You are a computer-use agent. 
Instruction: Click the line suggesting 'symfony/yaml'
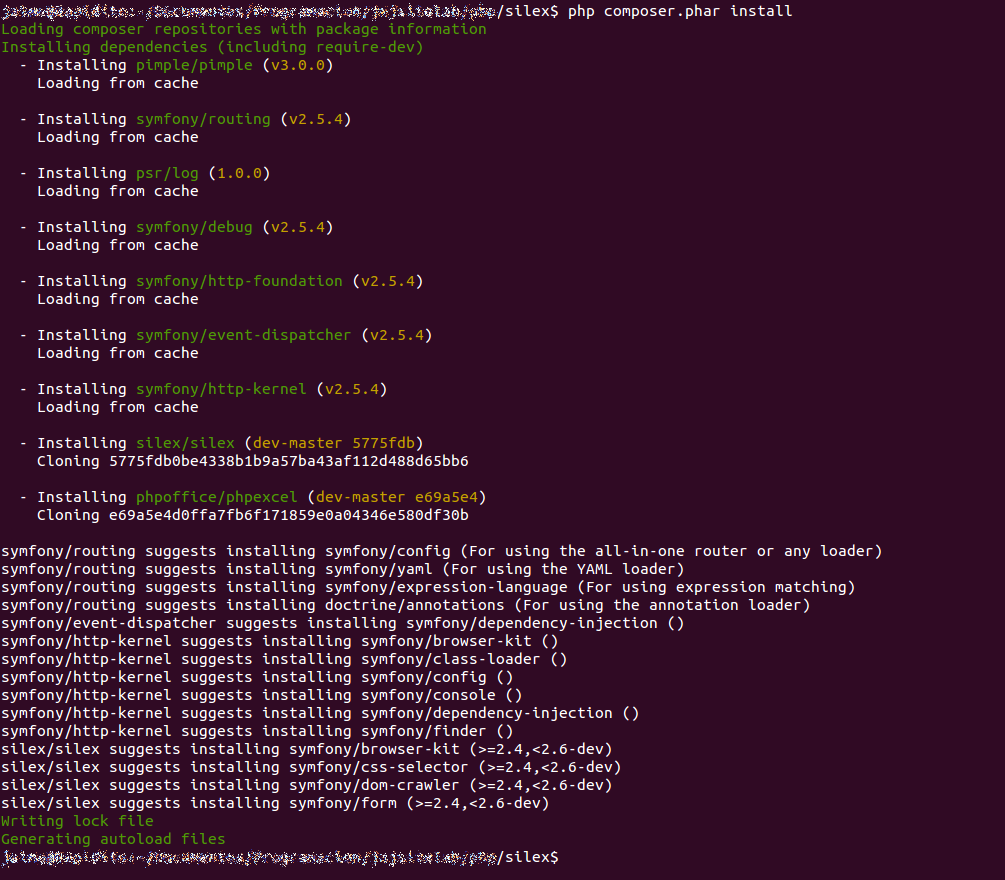coord(343,568)
